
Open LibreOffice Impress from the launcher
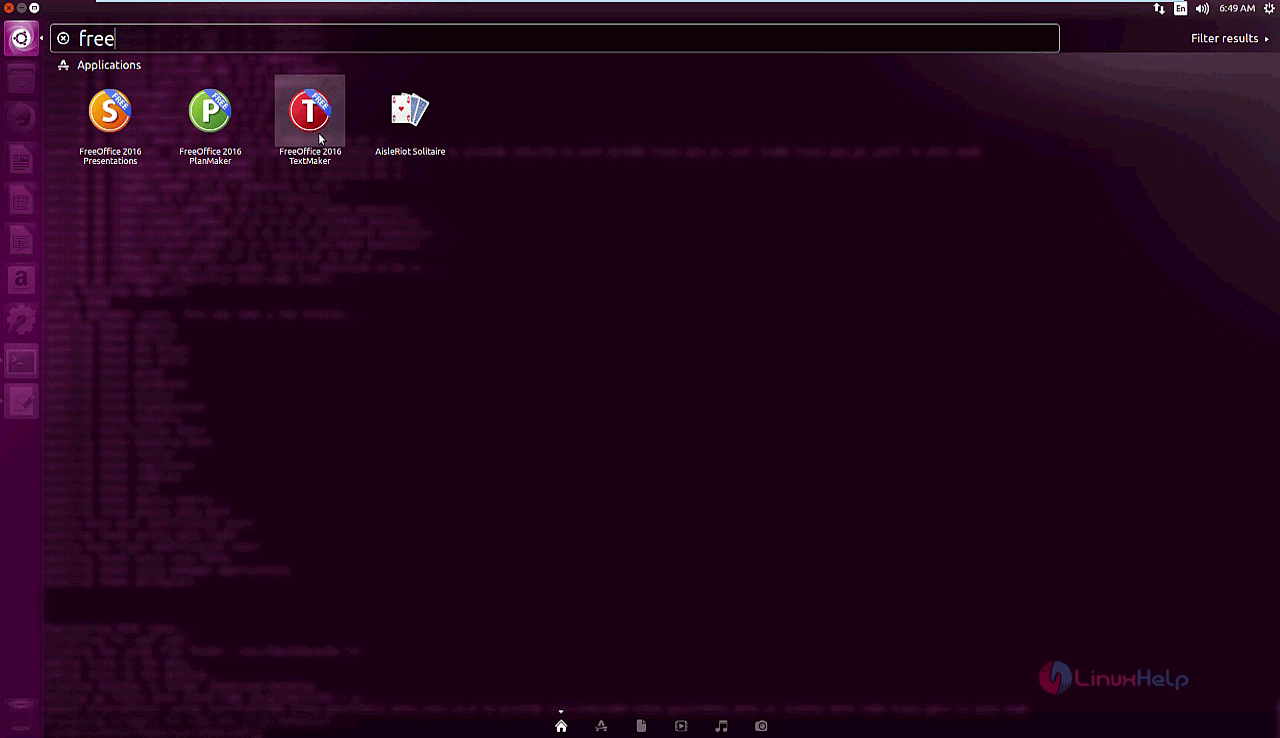[x=21, y=240]
